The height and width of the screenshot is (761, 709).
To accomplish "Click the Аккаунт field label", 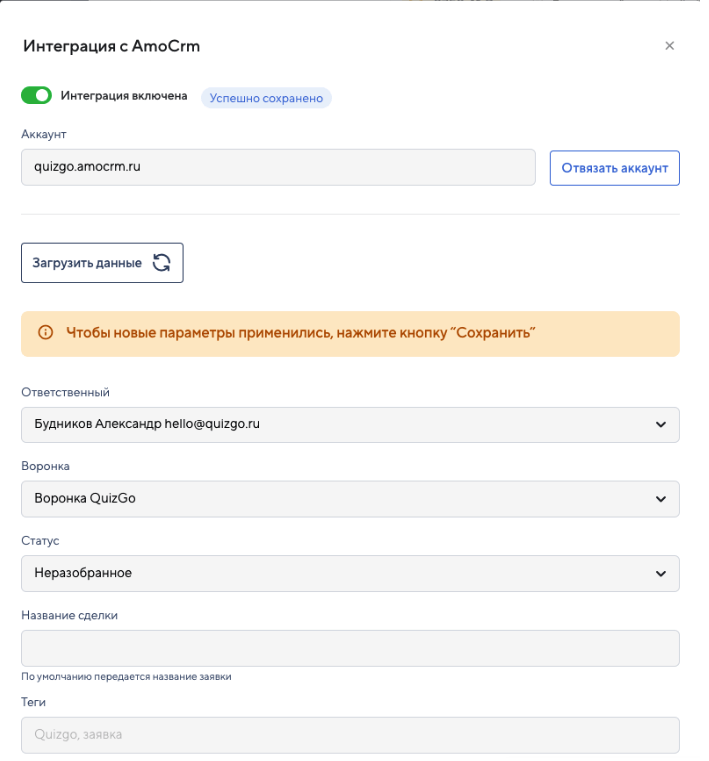I will click(x=43, y=133).
